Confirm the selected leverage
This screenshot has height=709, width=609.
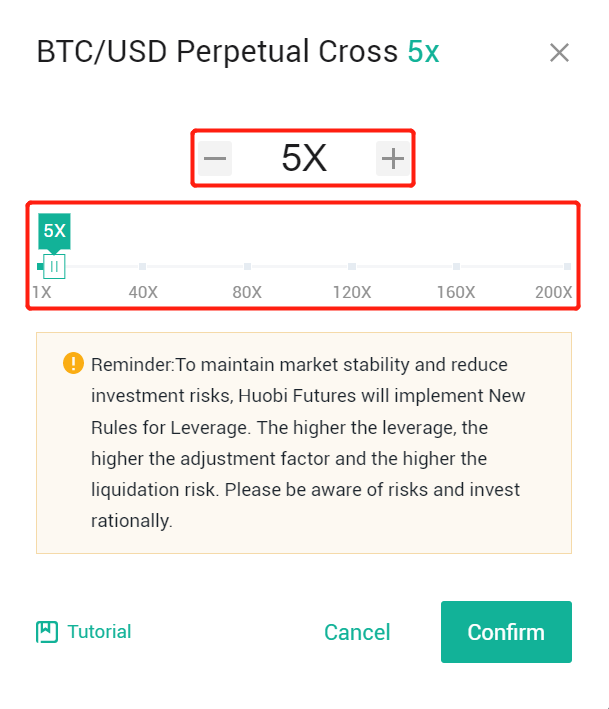point(506,632)
